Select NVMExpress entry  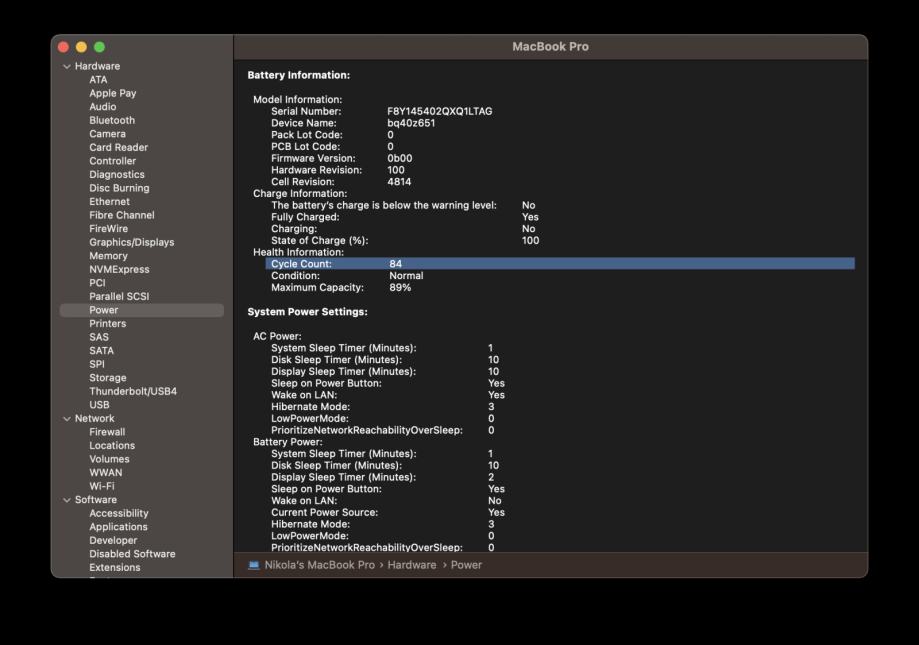tap(119, 269)
